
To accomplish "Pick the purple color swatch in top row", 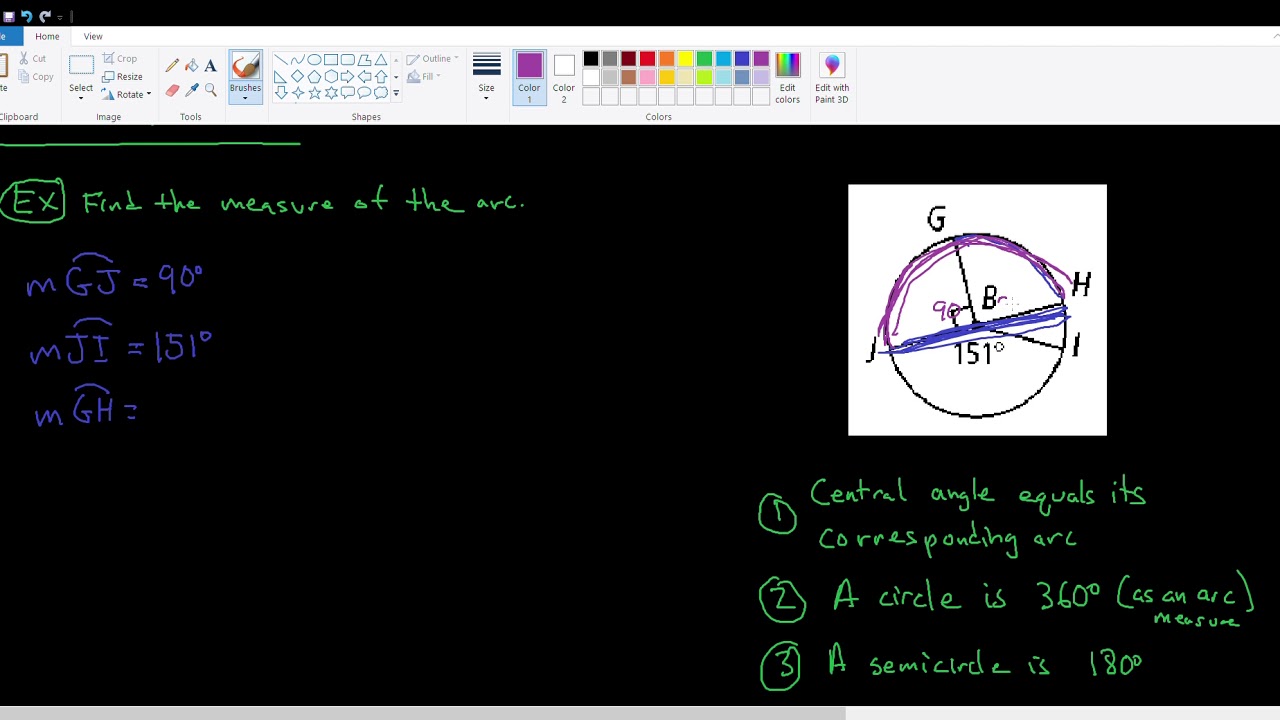I will pyautogui.click(x=762, y=59).
